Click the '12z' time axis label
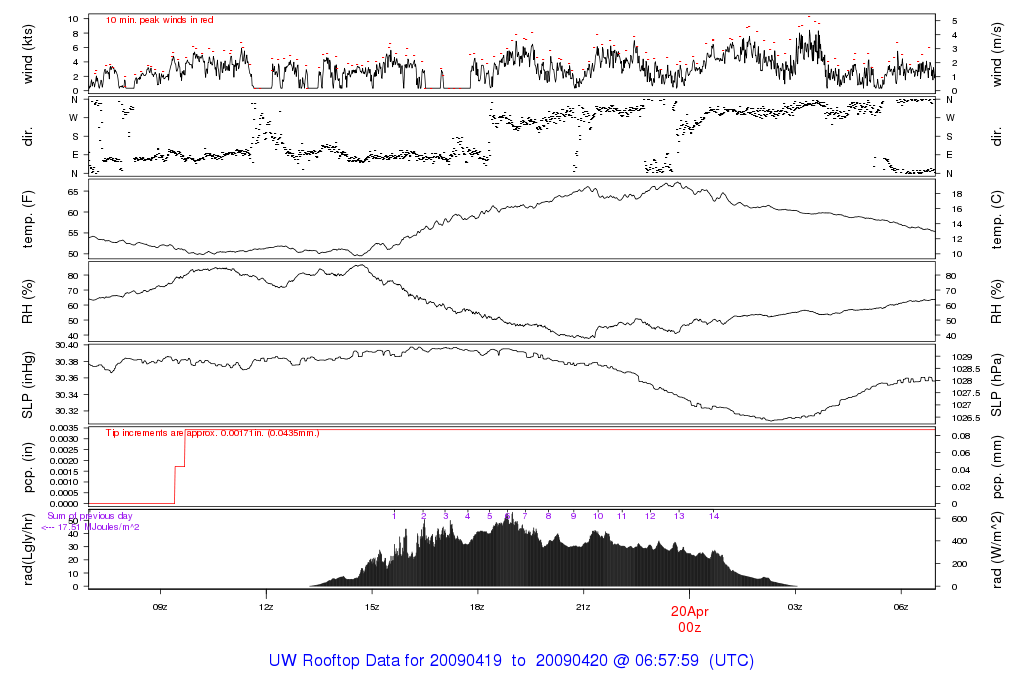The width and height of the screenshot is (1024, 700). 266,607
